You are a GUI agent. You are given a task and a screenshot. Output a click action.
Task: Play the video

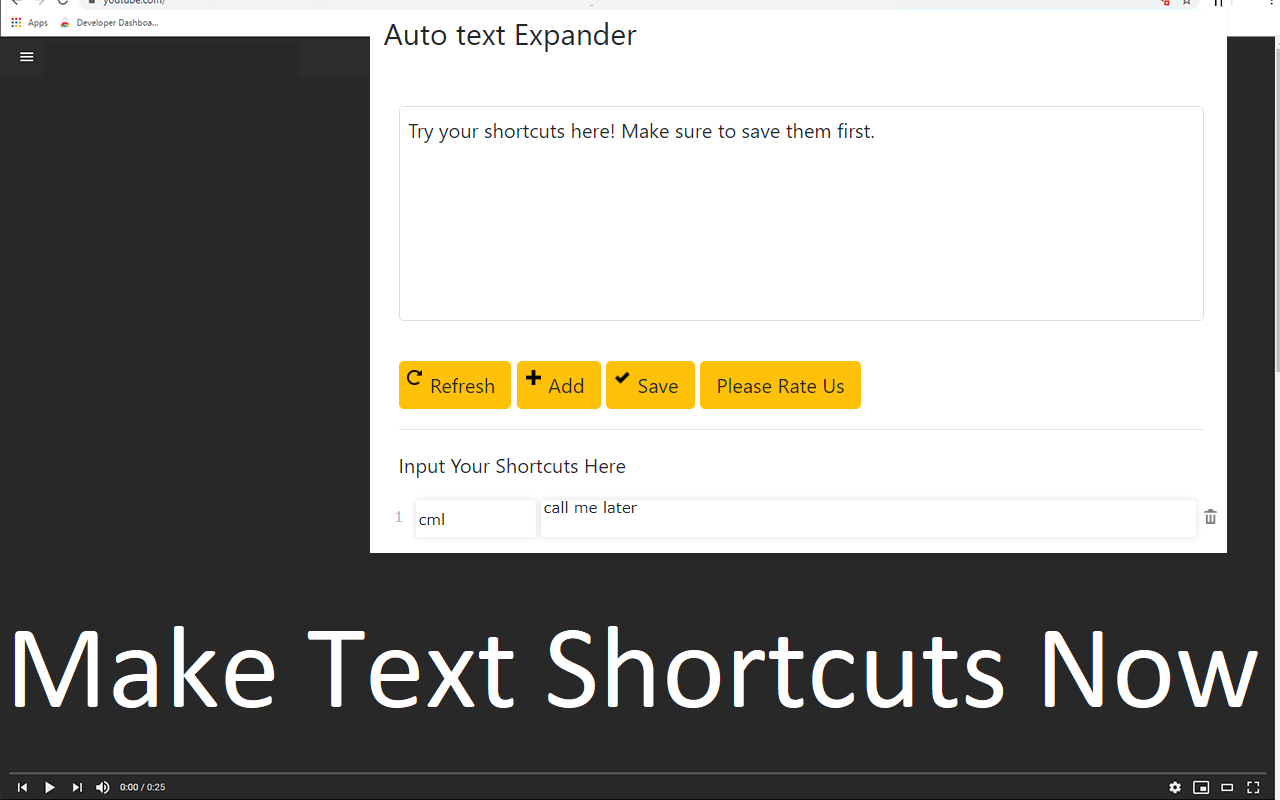(x=50, y=787)
